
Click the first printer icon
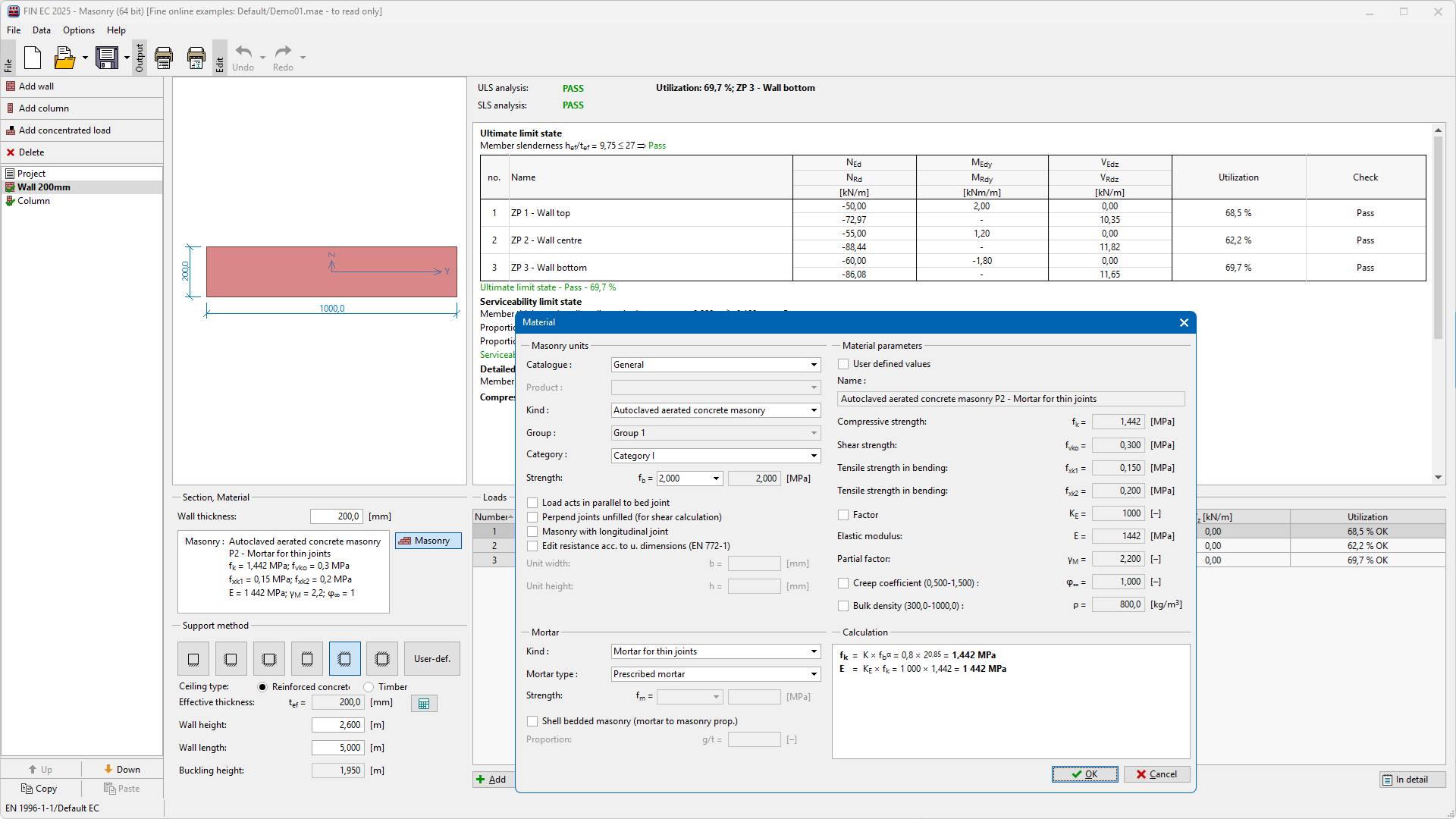pyautogui.click(x=164, y=58)
